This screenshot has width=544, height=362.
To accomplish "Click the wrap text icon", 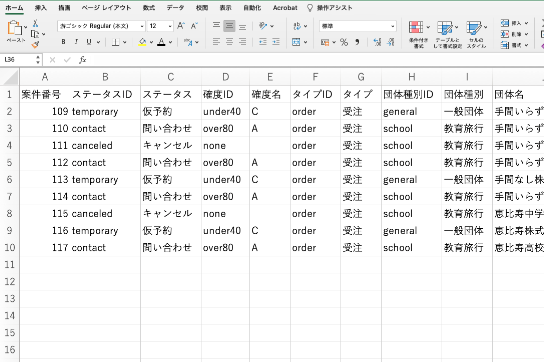I will point(297,26).
